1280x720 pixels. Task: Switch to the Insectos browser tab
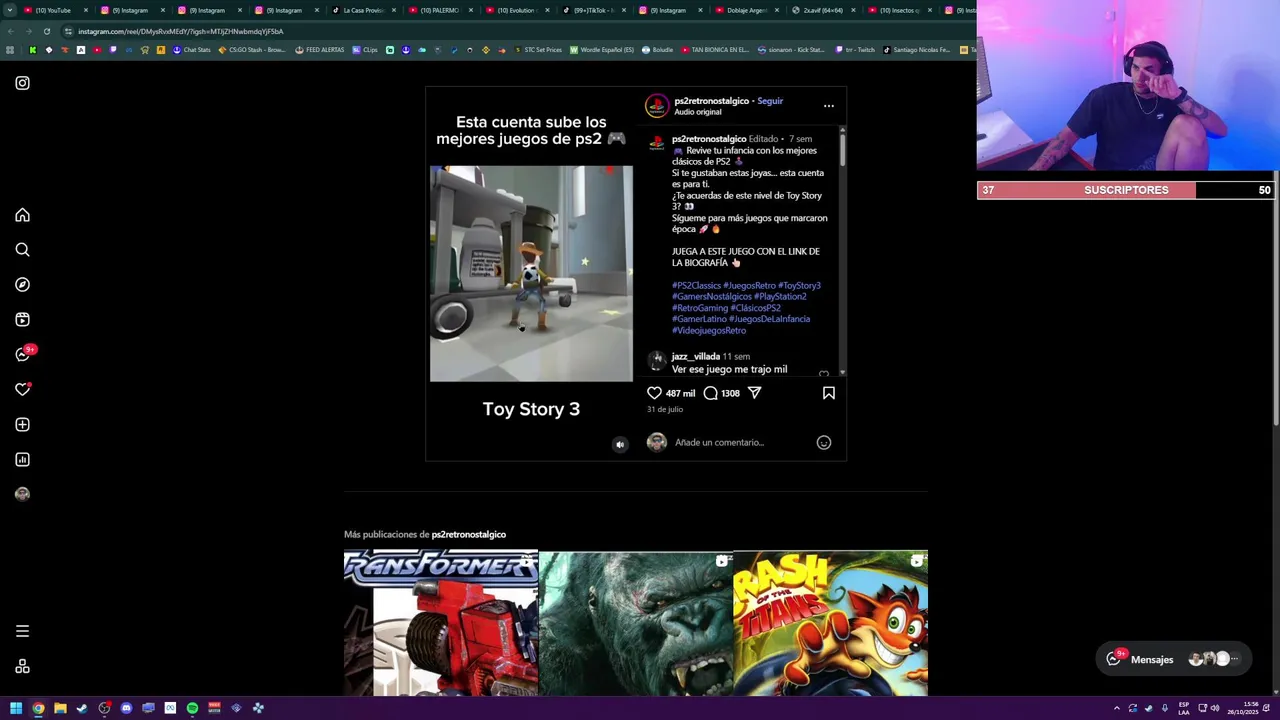[901, 10]
